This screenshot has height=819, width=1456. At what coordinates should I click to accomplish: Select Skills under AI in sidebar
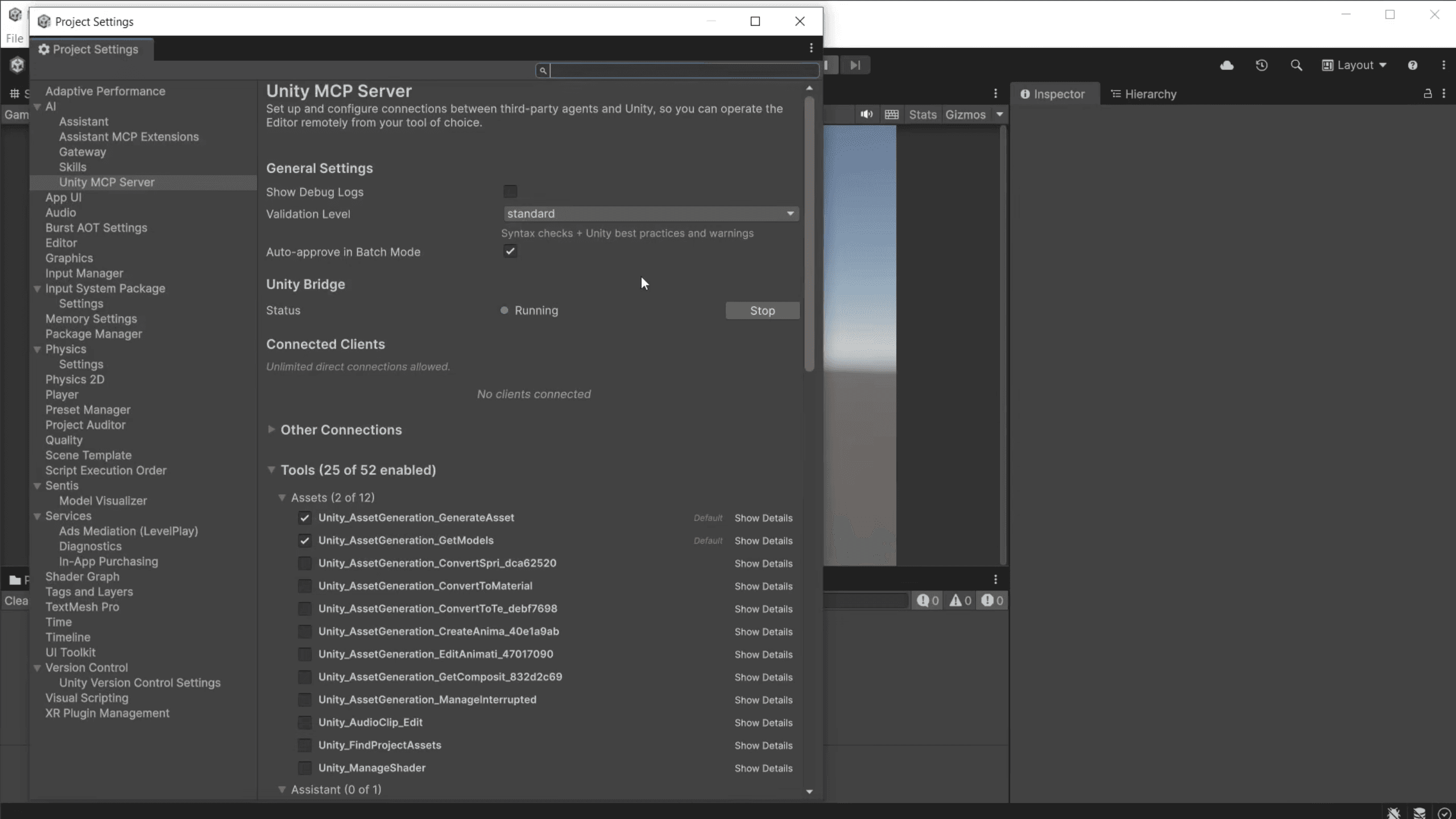(73, 167)
